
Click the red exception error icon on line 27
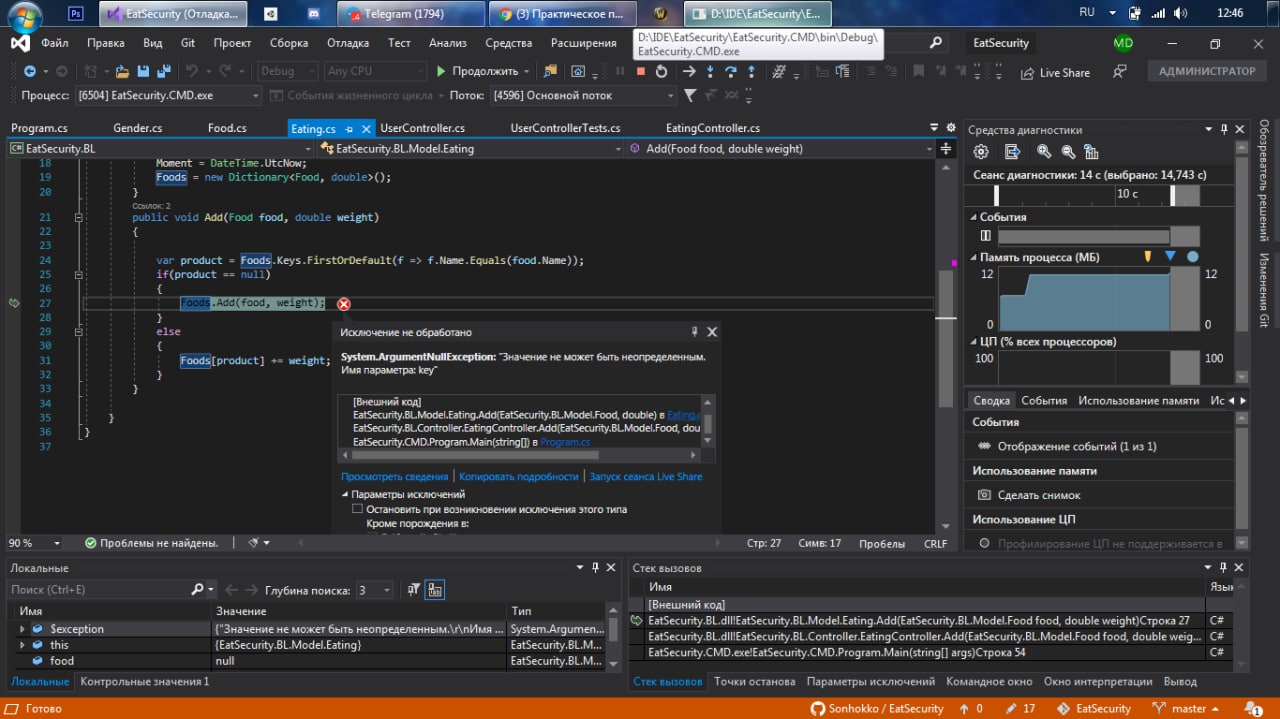pos(344,304)
